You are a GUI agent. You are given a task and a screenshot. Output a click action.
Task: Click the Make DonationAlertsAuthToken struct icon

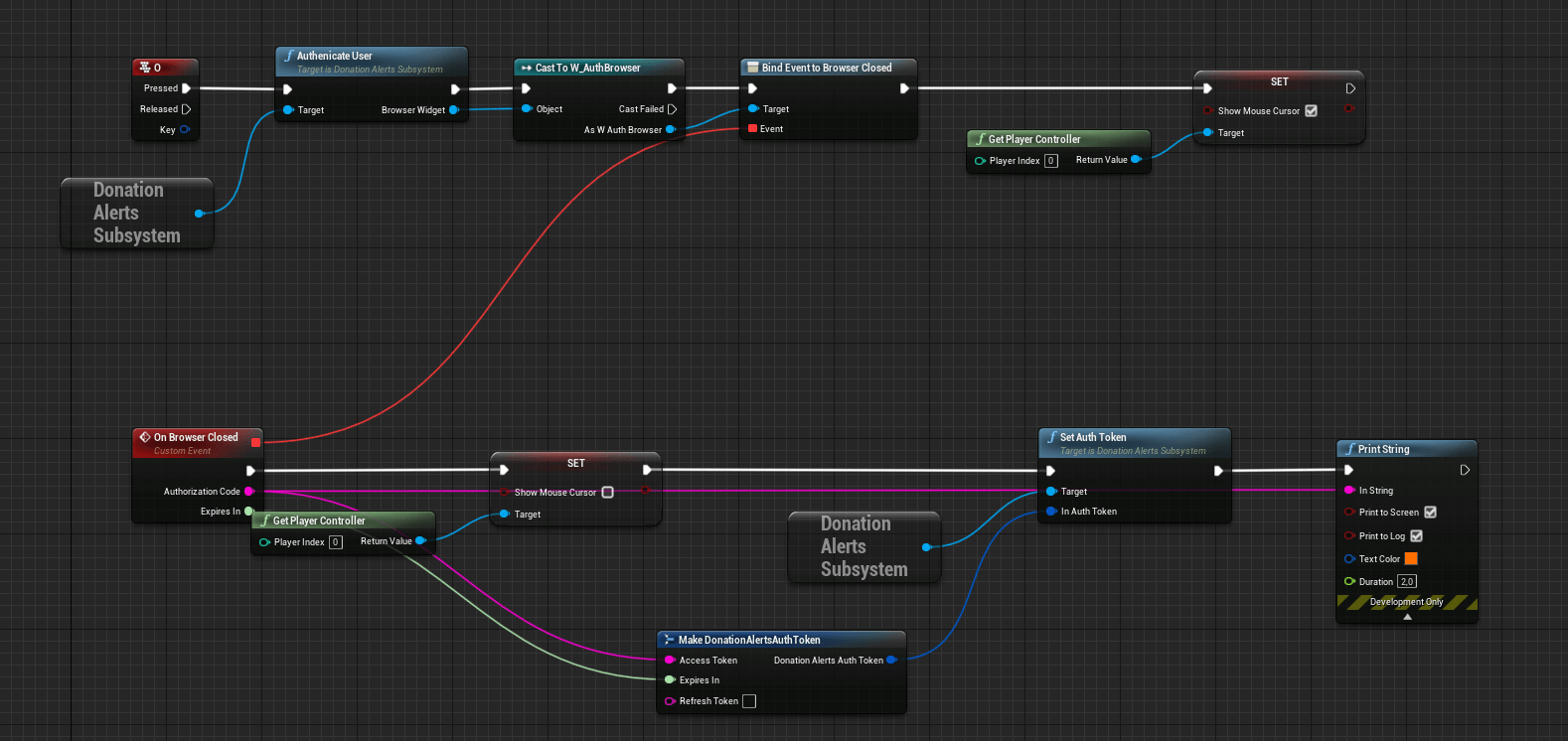coord(669,640)
